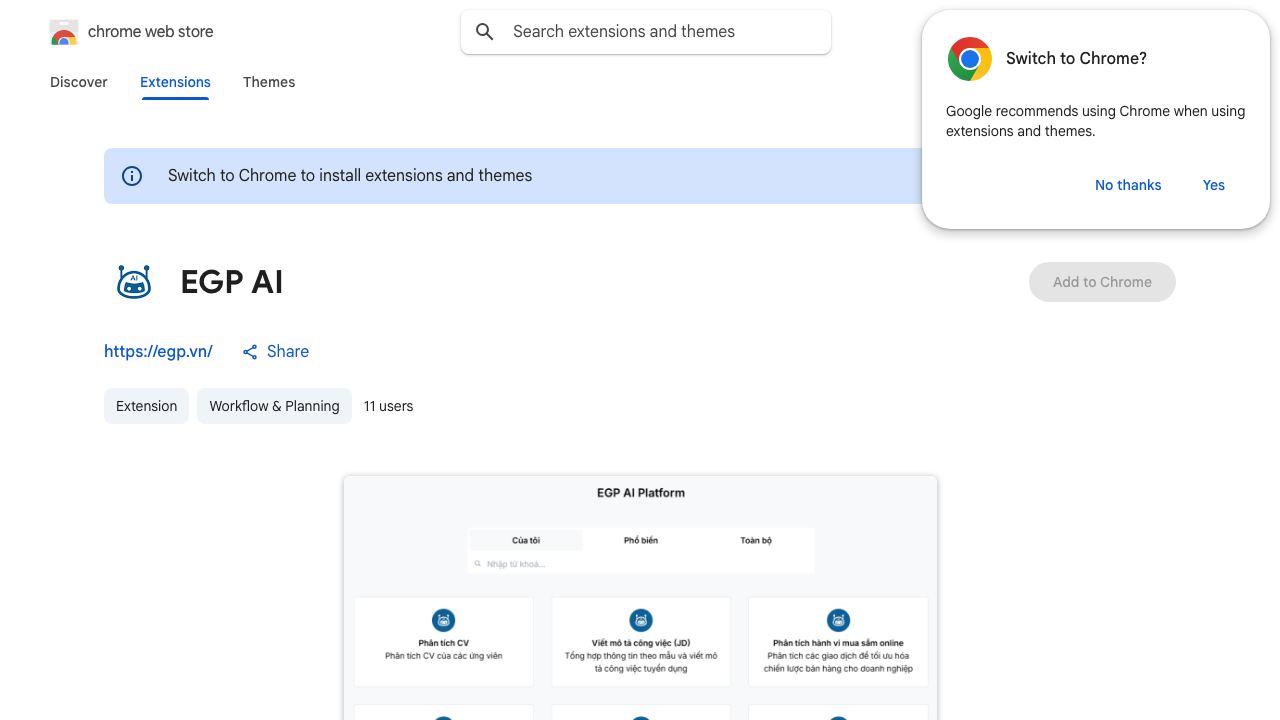Image resolution: width=1280 pixels, height=720 pixels.
Task: Click the info icon in the blue banner
Action: (x=132, y=176)
